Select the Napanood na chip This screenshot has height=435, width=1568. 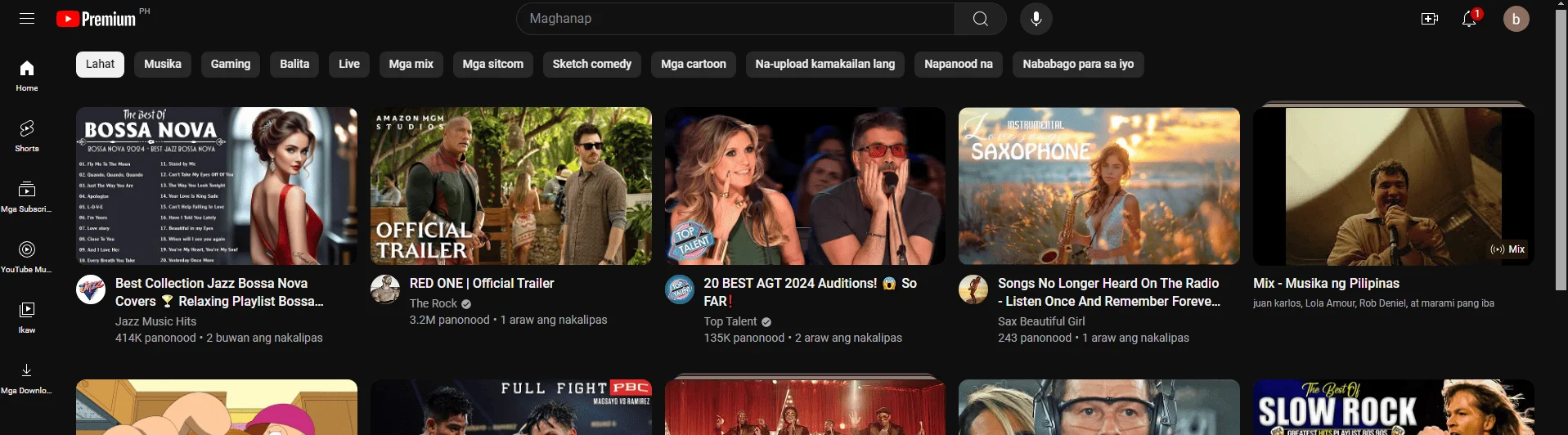959,64
